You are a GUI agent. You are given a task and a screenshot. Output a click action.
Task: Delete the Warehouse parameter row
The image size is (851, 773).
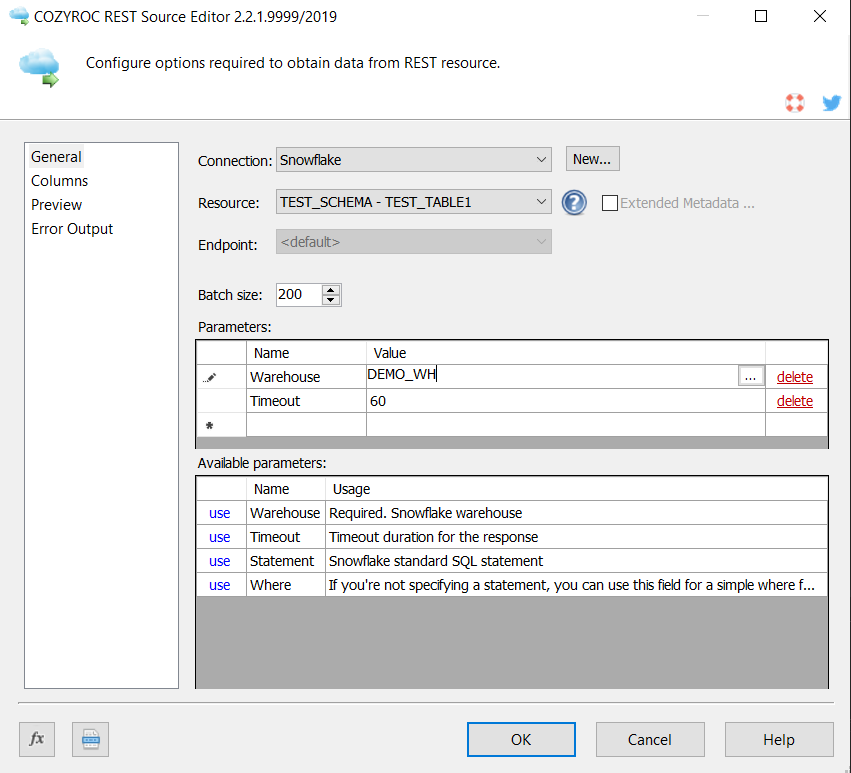[795, 377]
